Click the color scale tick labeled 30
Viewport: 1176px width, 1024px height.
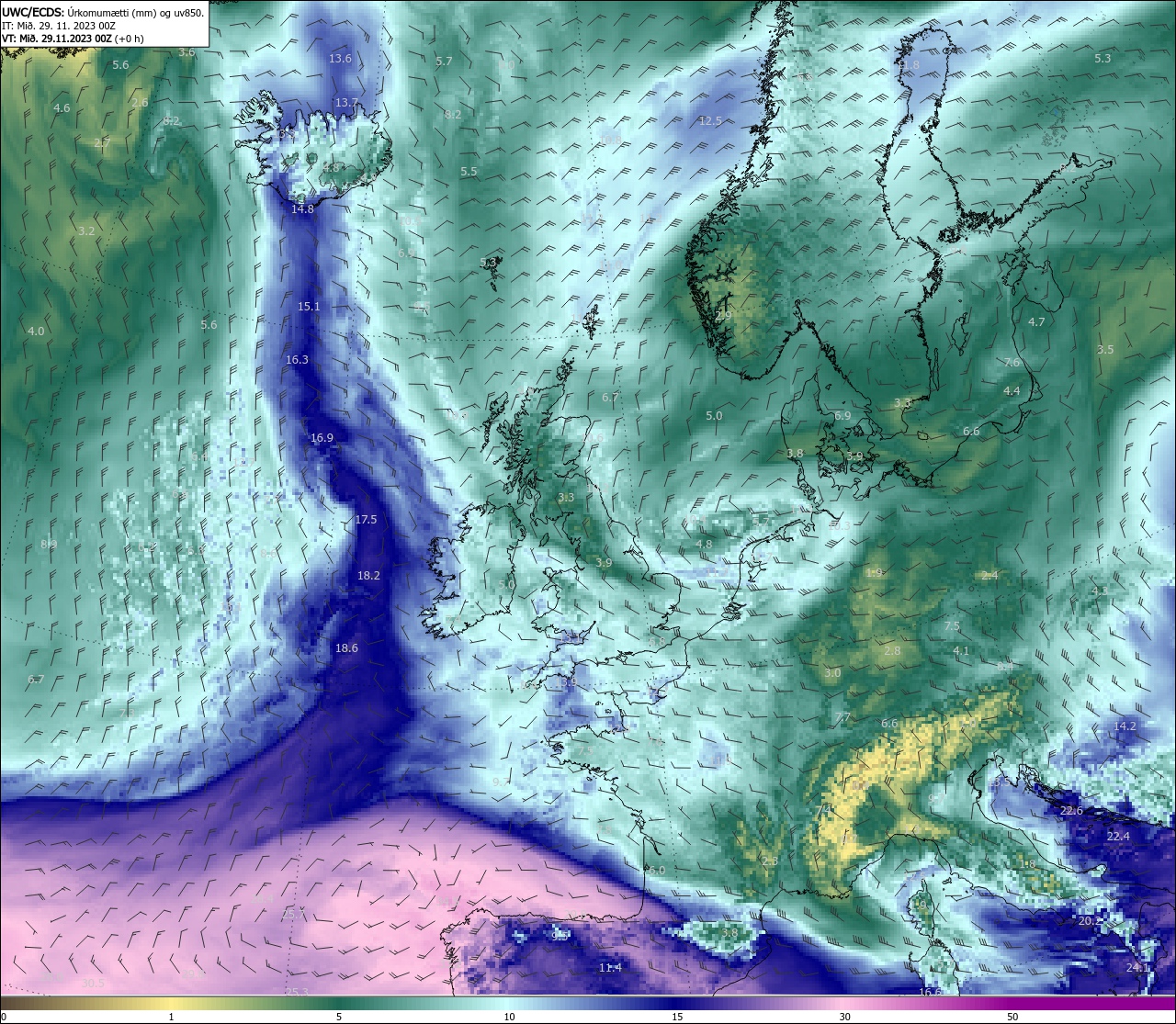tap(844, 1017)
